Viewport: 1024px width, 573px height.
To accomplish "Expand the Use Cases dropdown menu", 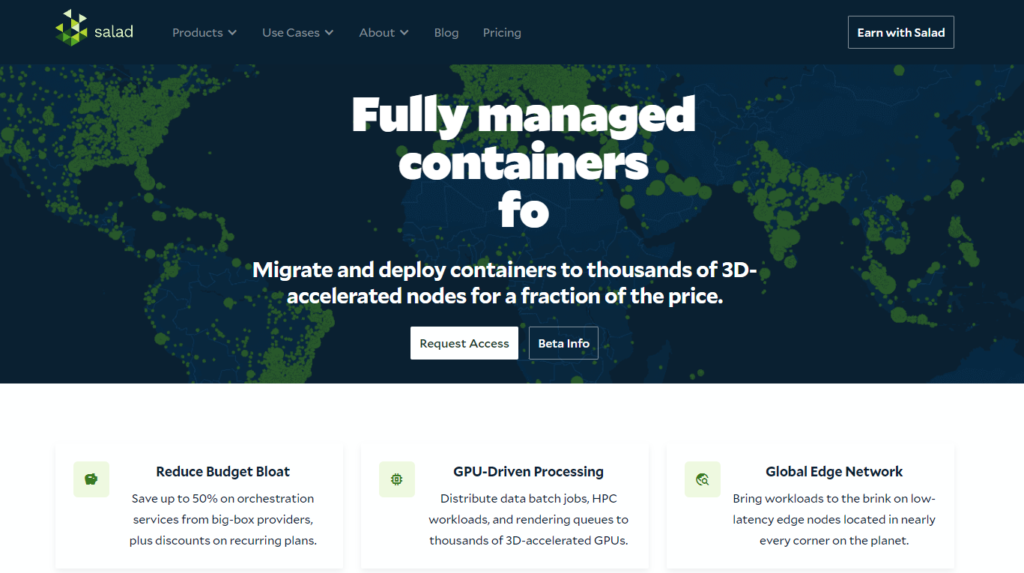I will pos(298,33).
